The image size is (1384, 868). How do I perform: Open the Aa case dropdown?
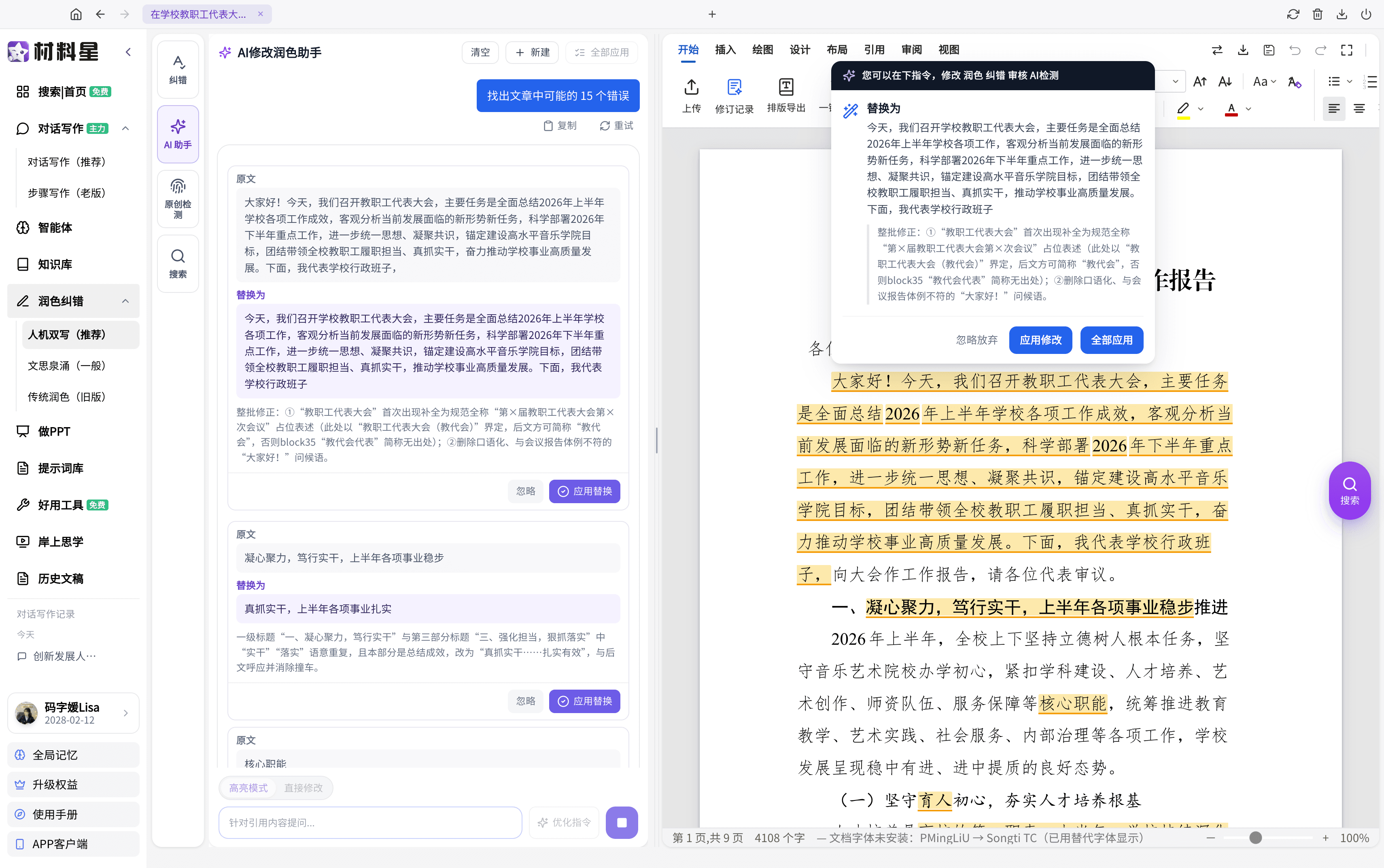pos(1265,82)
